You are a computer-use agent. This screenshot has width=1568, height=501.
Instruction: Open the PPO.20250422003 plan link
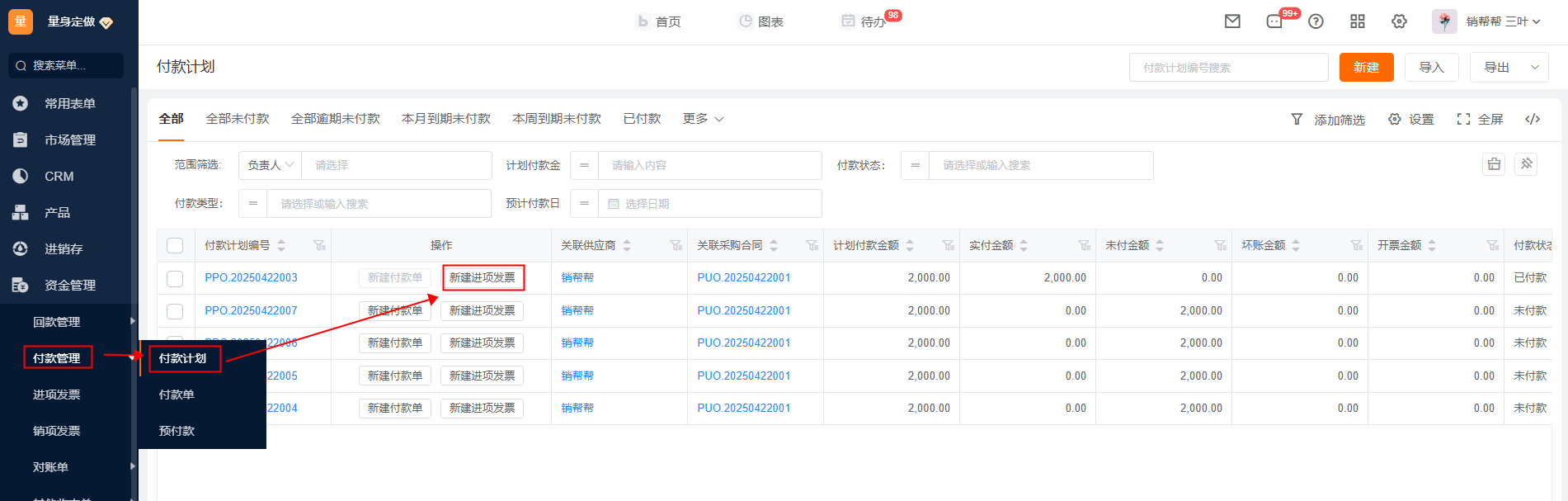pyautogui.click(x=252, y=278)
